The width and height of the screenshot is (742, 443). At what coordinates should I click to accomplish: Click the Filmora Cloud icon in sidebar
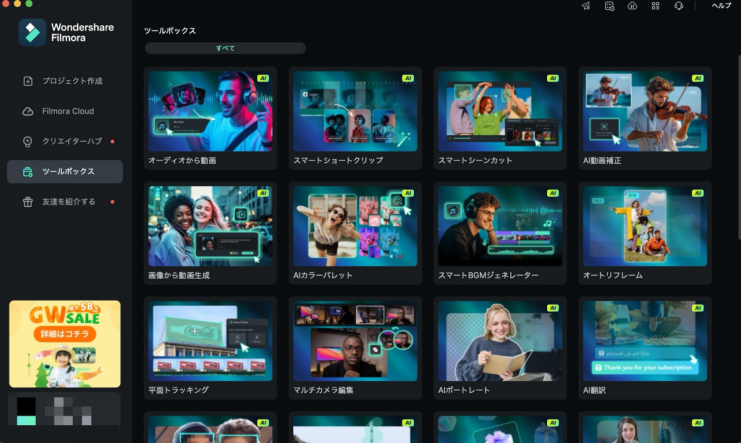click(28, 111)
